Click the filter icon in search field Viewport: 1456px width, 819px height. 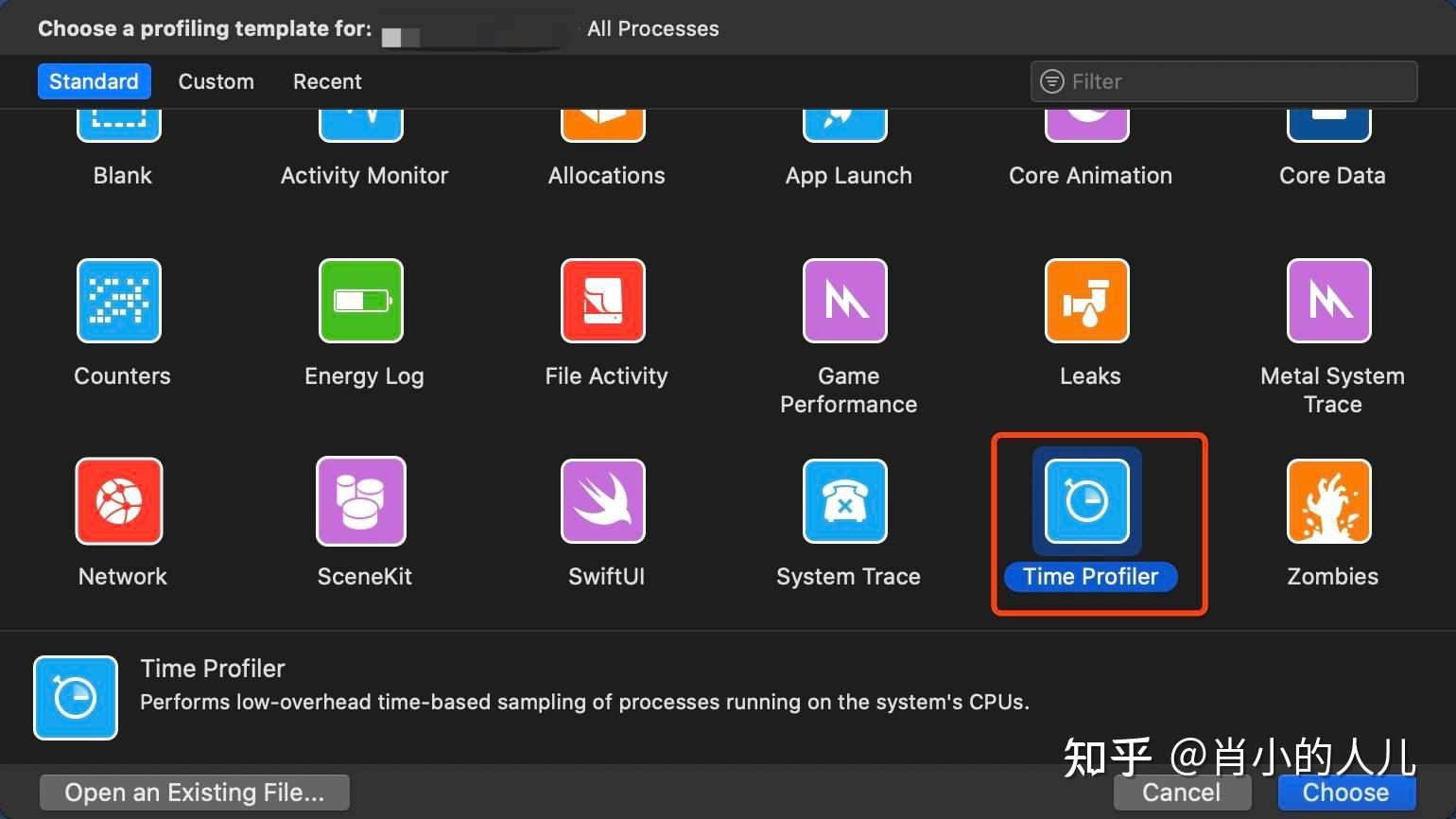click(x=1051, y=81)
